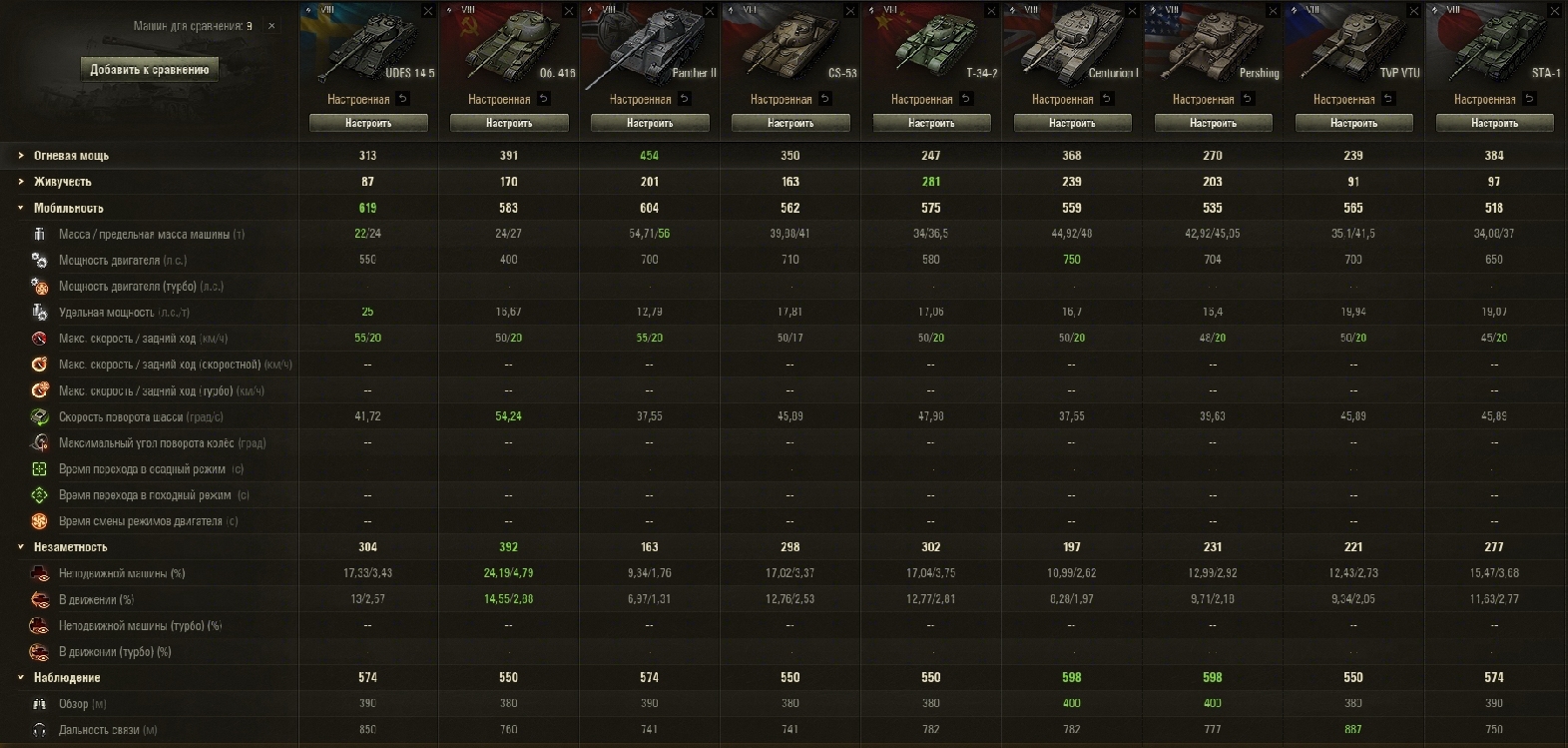1568x748 pixels.
Task: Clear all compared vehicles counter X
Action: click(271, 26)
